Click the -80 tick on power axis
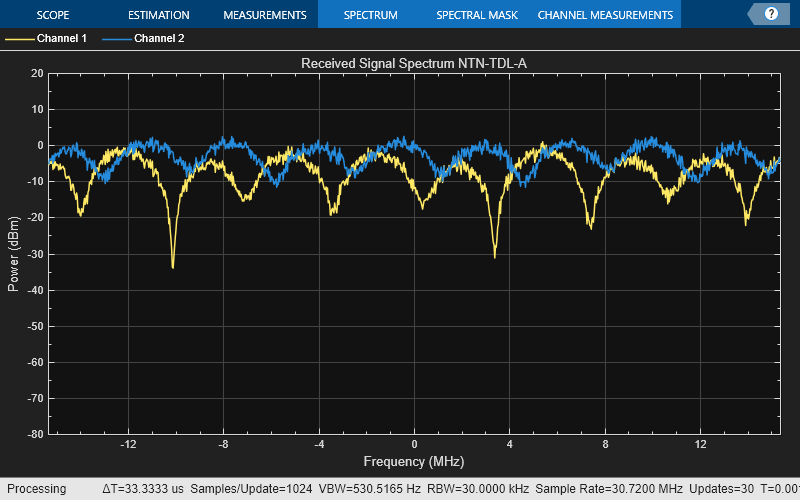 point(35,435)
